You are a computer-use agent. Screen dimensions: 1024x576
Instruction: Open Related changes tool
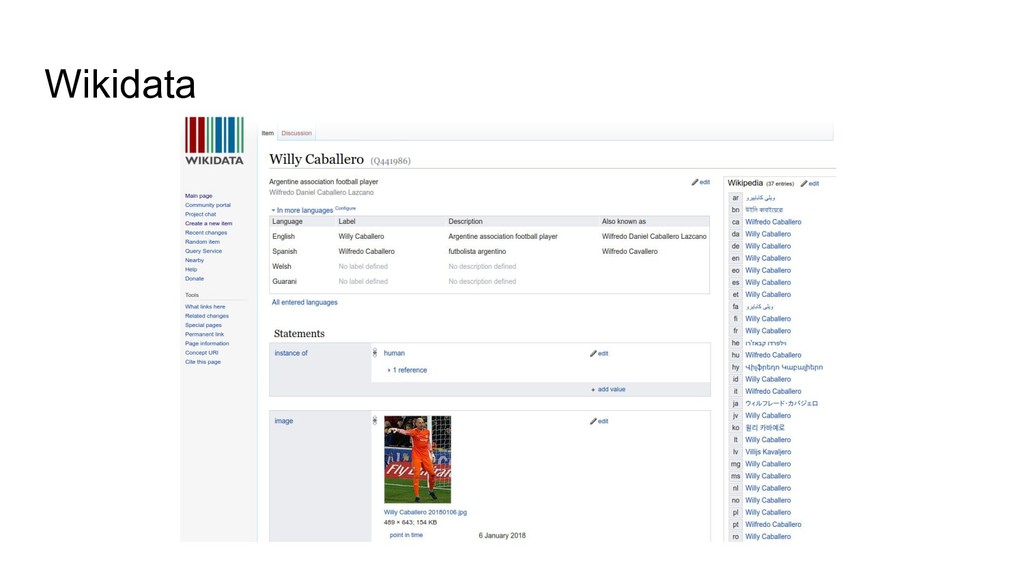(207, 315)
